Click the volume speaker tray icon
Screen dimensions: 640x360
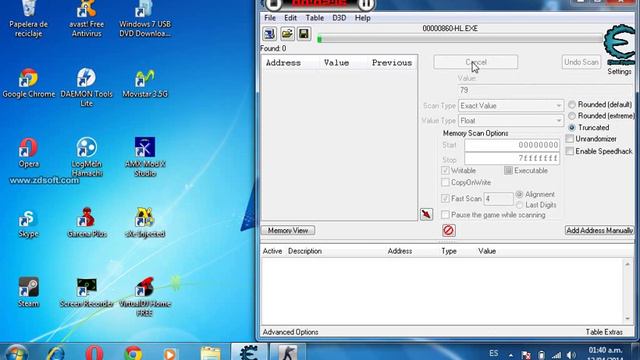[571, 355]
